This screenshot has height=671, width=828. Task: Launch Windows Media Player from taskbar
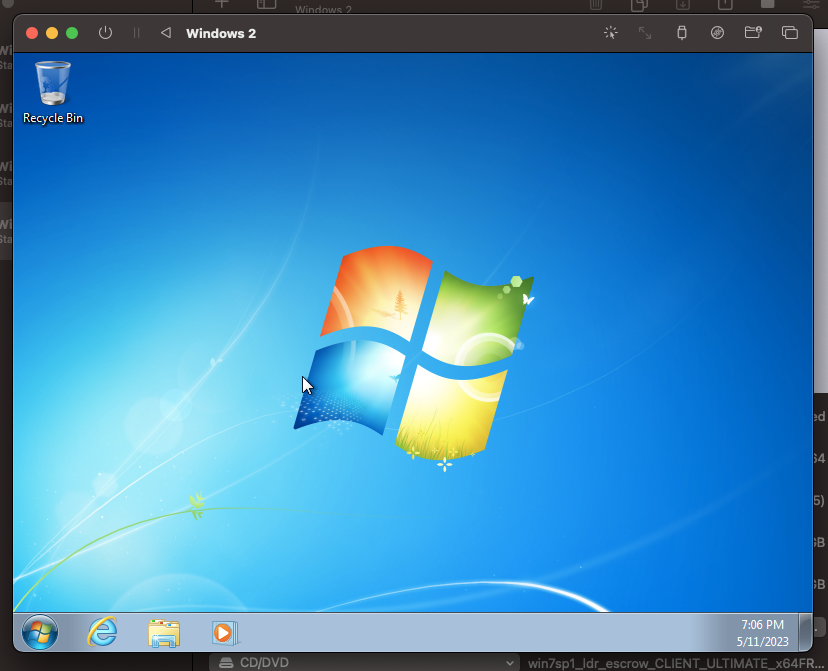point(225,632)
